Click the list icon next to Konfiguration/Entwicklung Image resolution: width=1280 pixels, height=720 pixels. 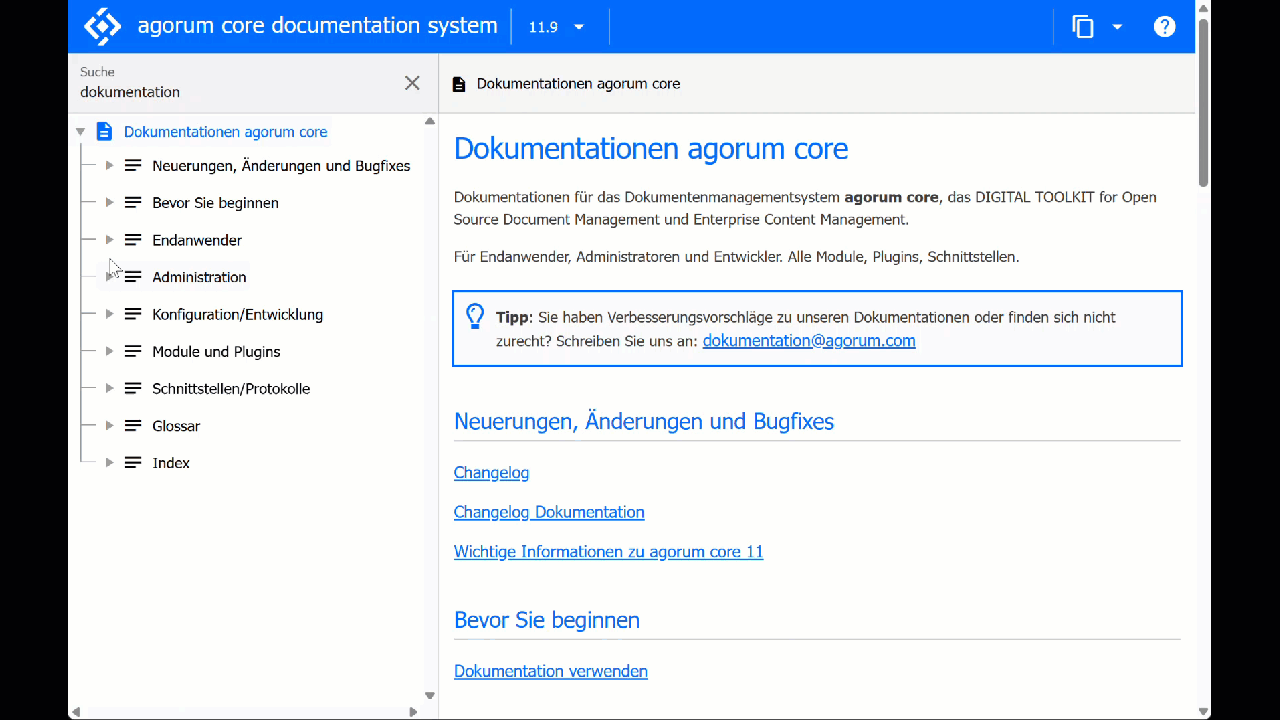click(133, 314)
